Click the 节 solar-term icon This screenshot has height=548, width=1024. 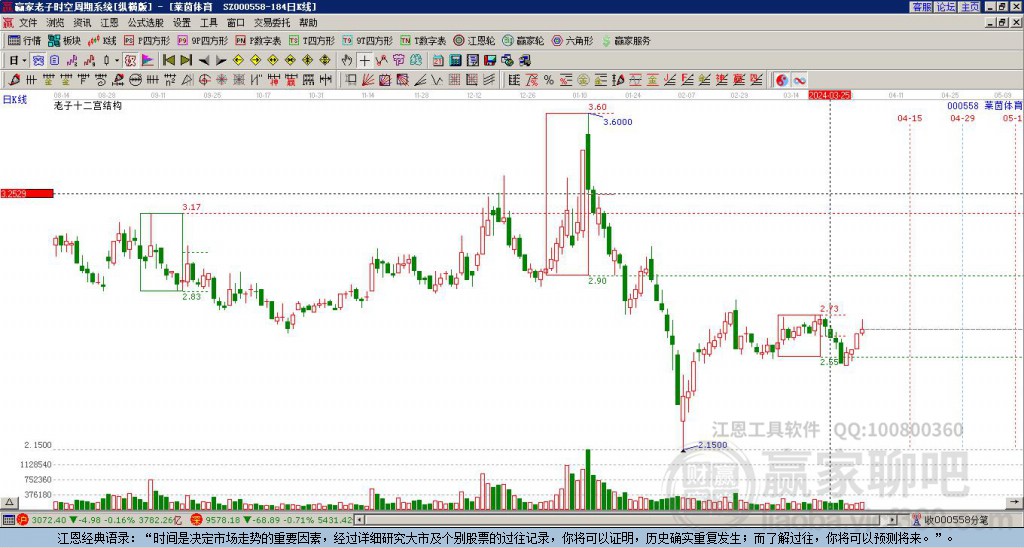[x=398, y=61]
